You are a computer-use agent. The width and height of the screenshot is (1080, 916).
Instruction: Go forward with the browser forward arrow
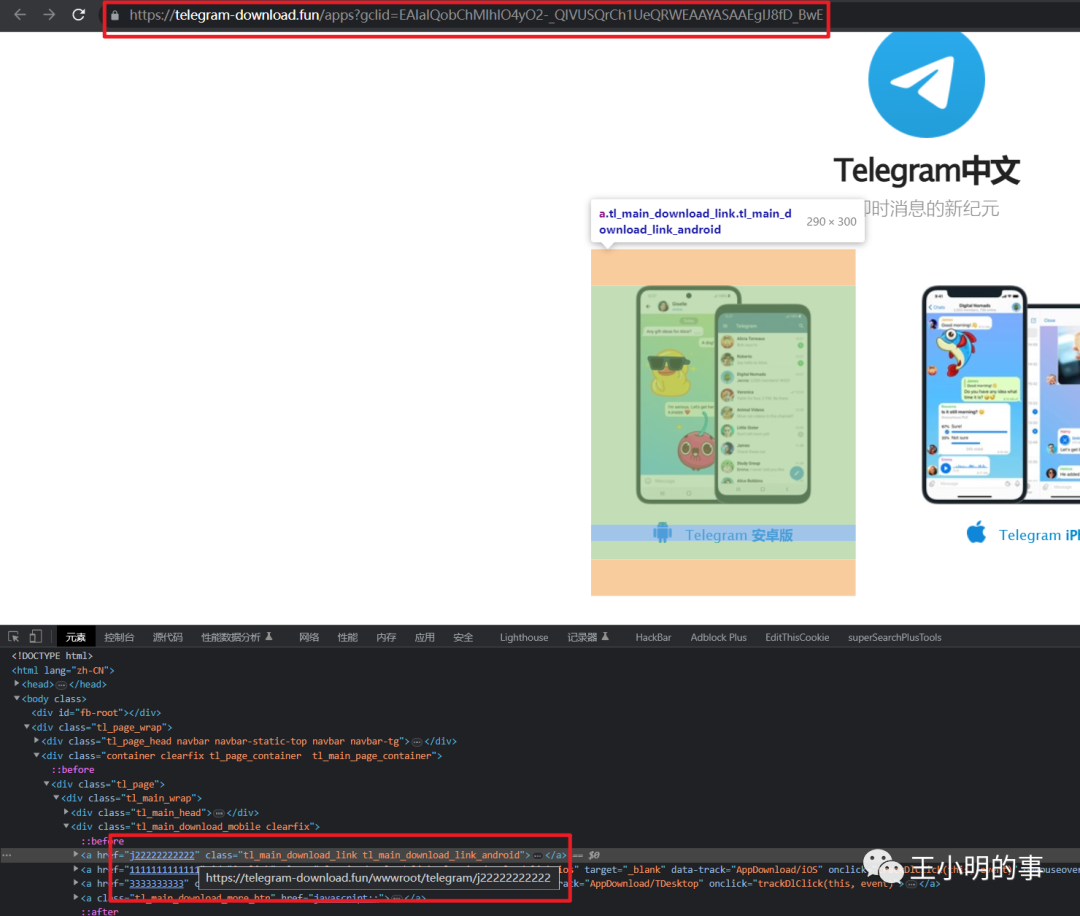pos(49,14)
